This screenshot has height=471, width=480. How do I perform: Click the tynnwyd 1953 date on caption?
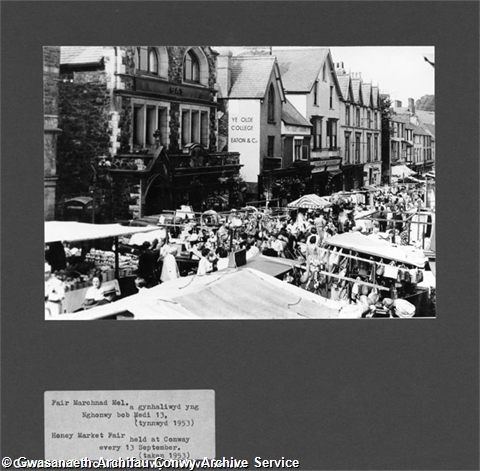coord(164,423)
